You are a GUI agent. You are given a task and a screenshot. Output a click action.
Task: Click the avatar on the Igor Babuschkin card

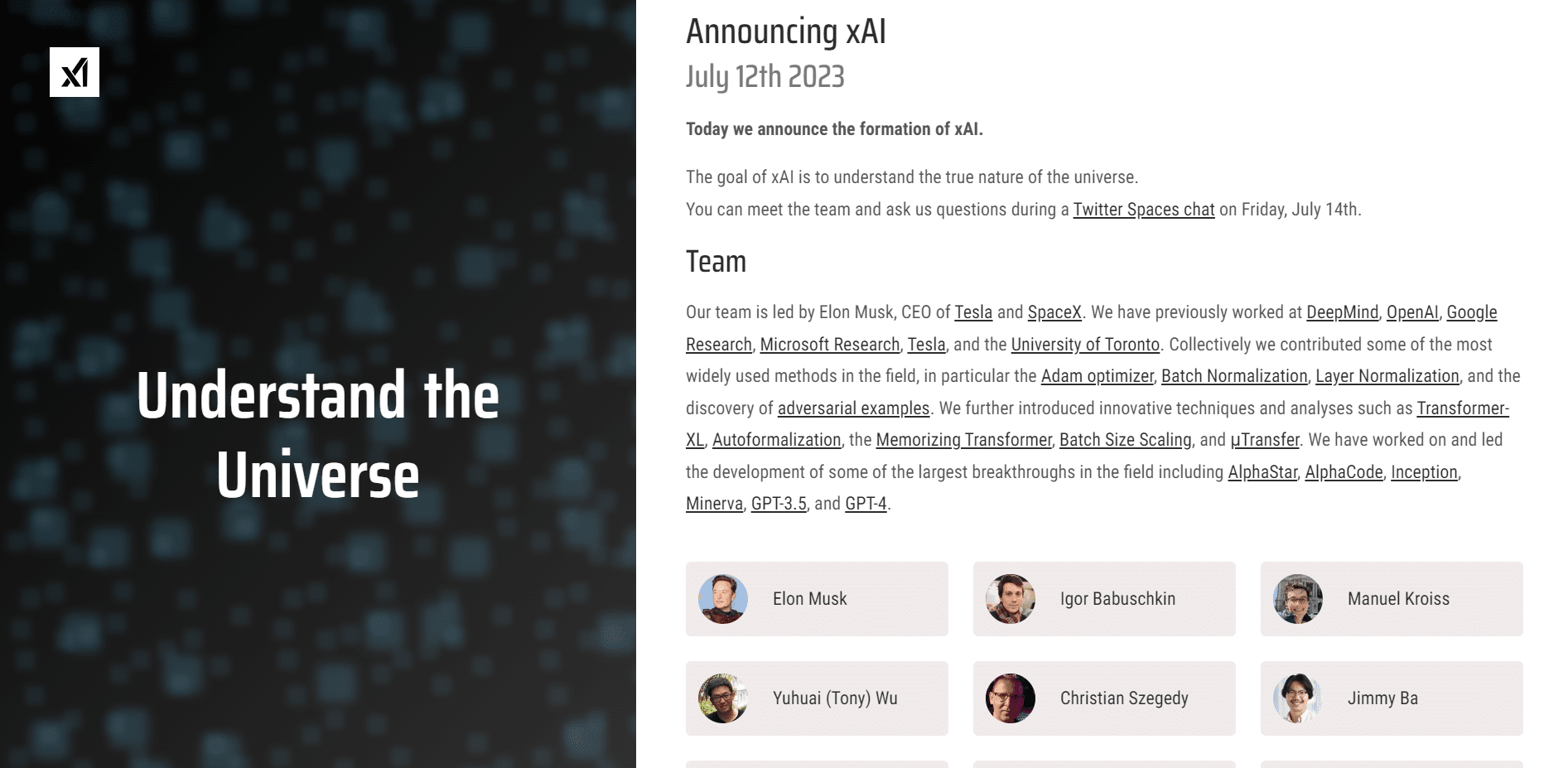coord(1011,599)
